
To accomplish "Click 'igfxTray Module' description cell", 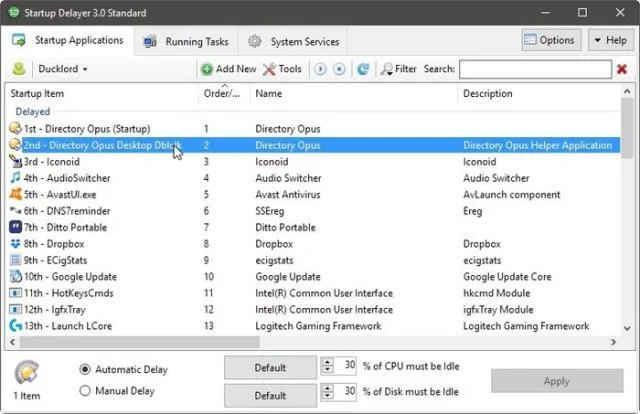I will (498, 309).
